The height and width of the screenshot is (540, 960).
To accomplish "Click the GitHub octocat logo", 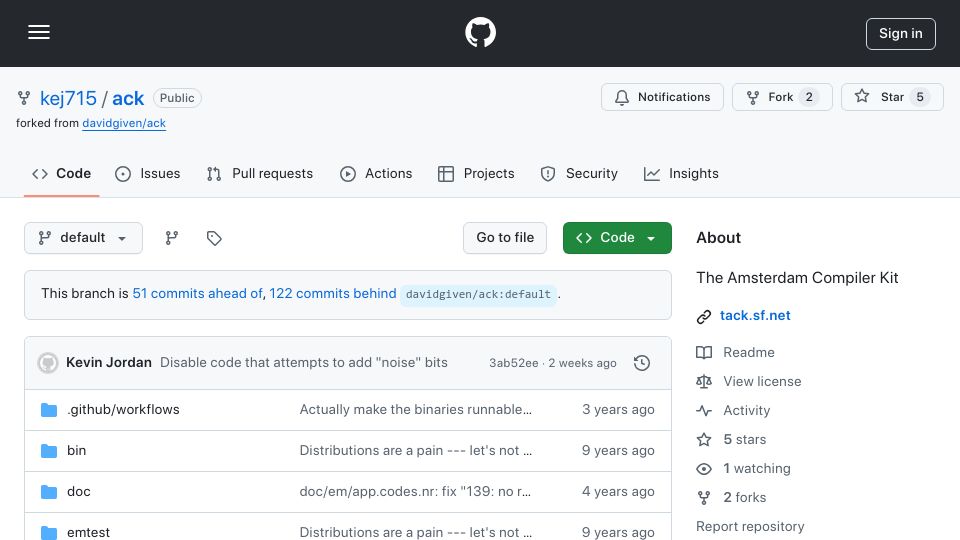I will point(480,32).
